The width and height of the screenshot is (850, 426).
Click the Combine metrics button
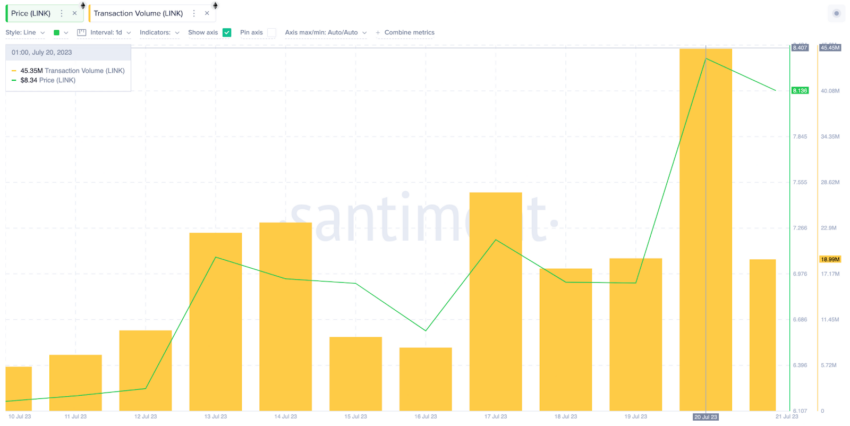click(409, 33)
